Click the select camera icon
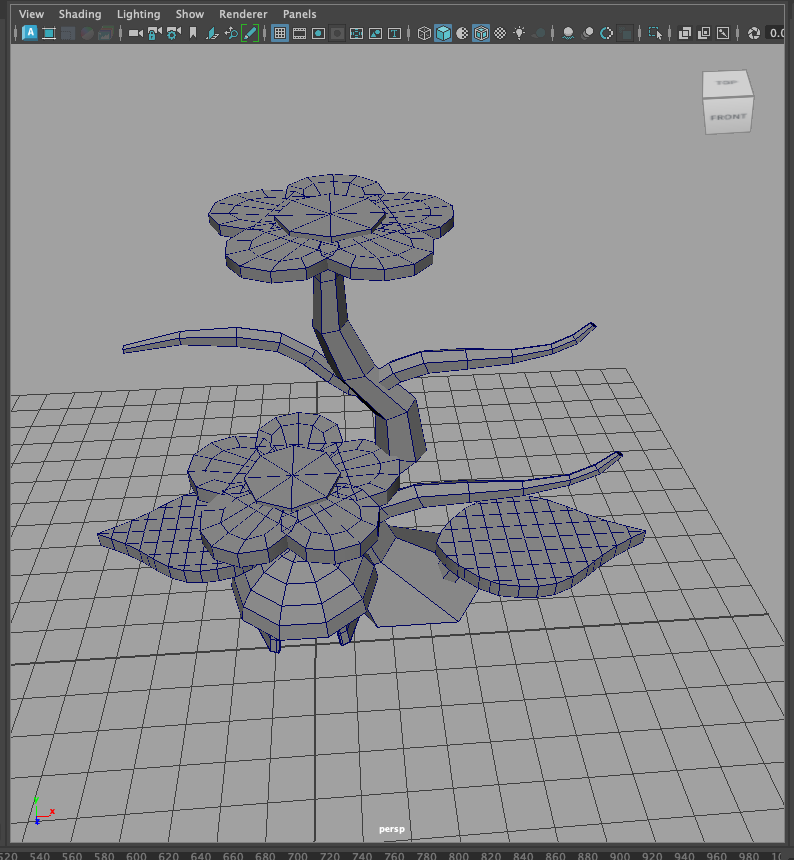The image size is (794, 860). pyautogui.click(x=135, y=33)
